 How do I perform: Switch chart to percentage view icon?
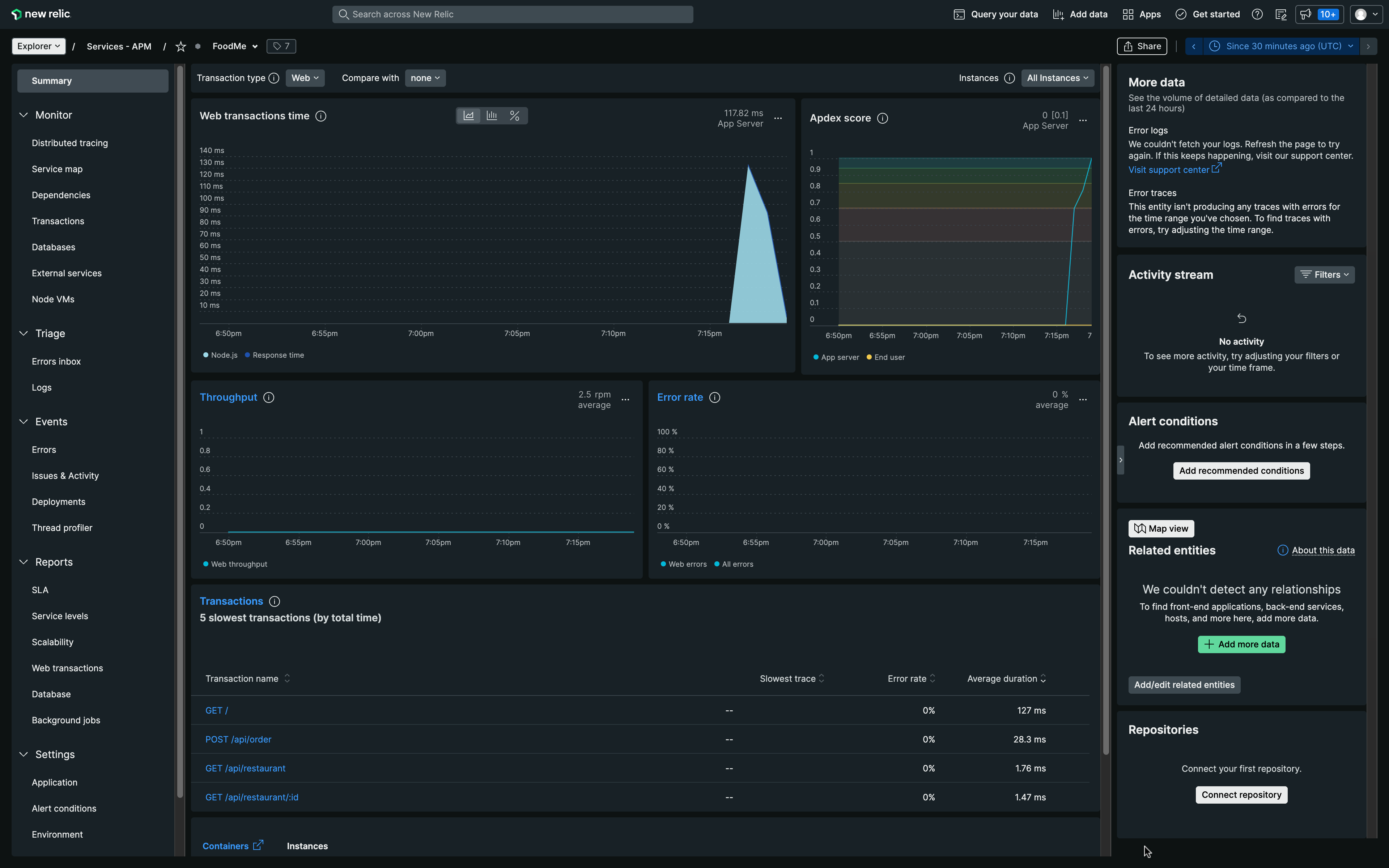point(514,116)
